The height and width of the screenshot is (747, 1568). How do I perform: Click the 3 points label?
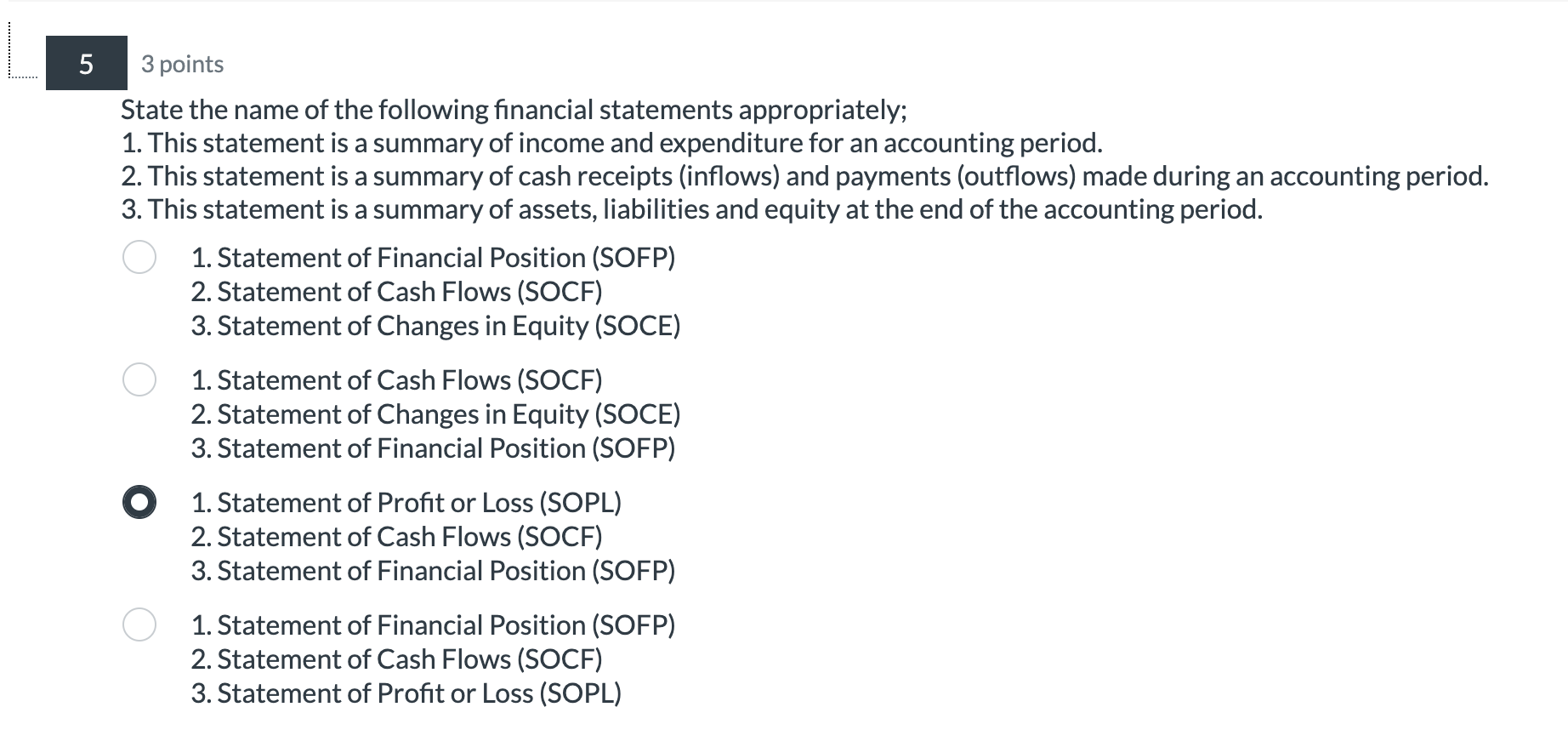[181, 63]
